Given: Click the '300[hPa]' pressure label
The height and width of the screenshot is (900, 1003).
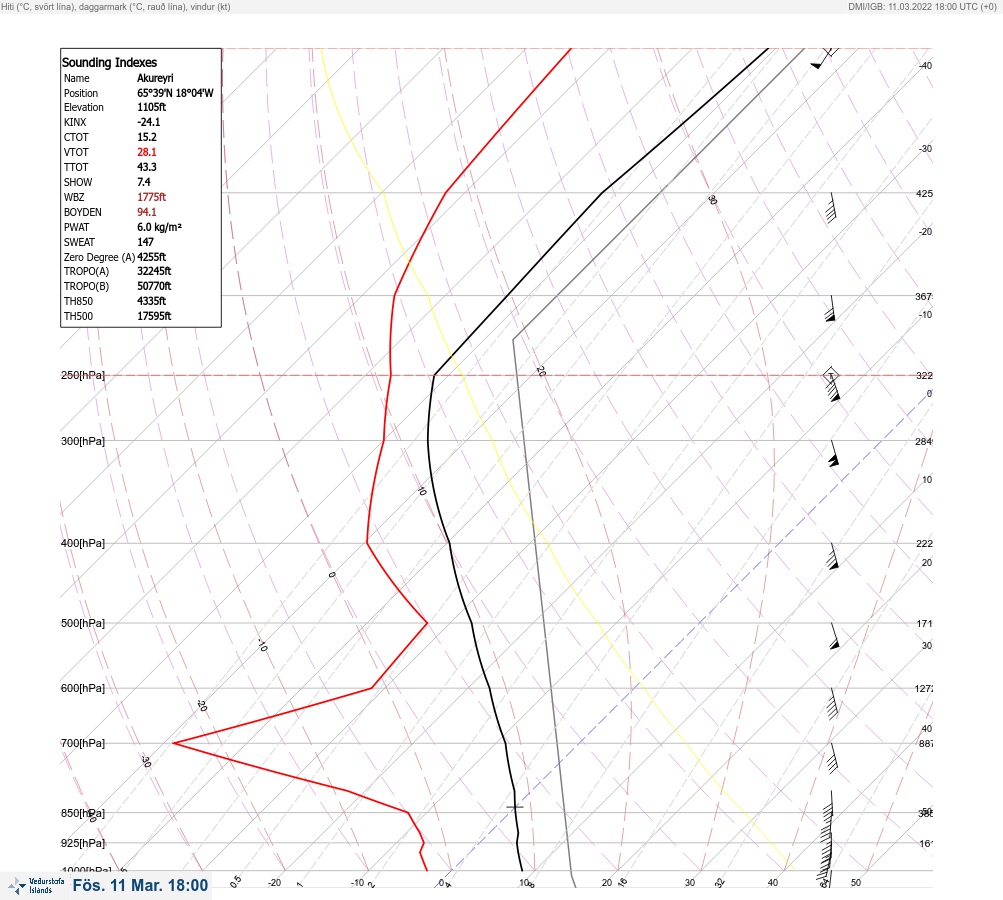Looking at the screenshot, I should click(x=83, y=441).
